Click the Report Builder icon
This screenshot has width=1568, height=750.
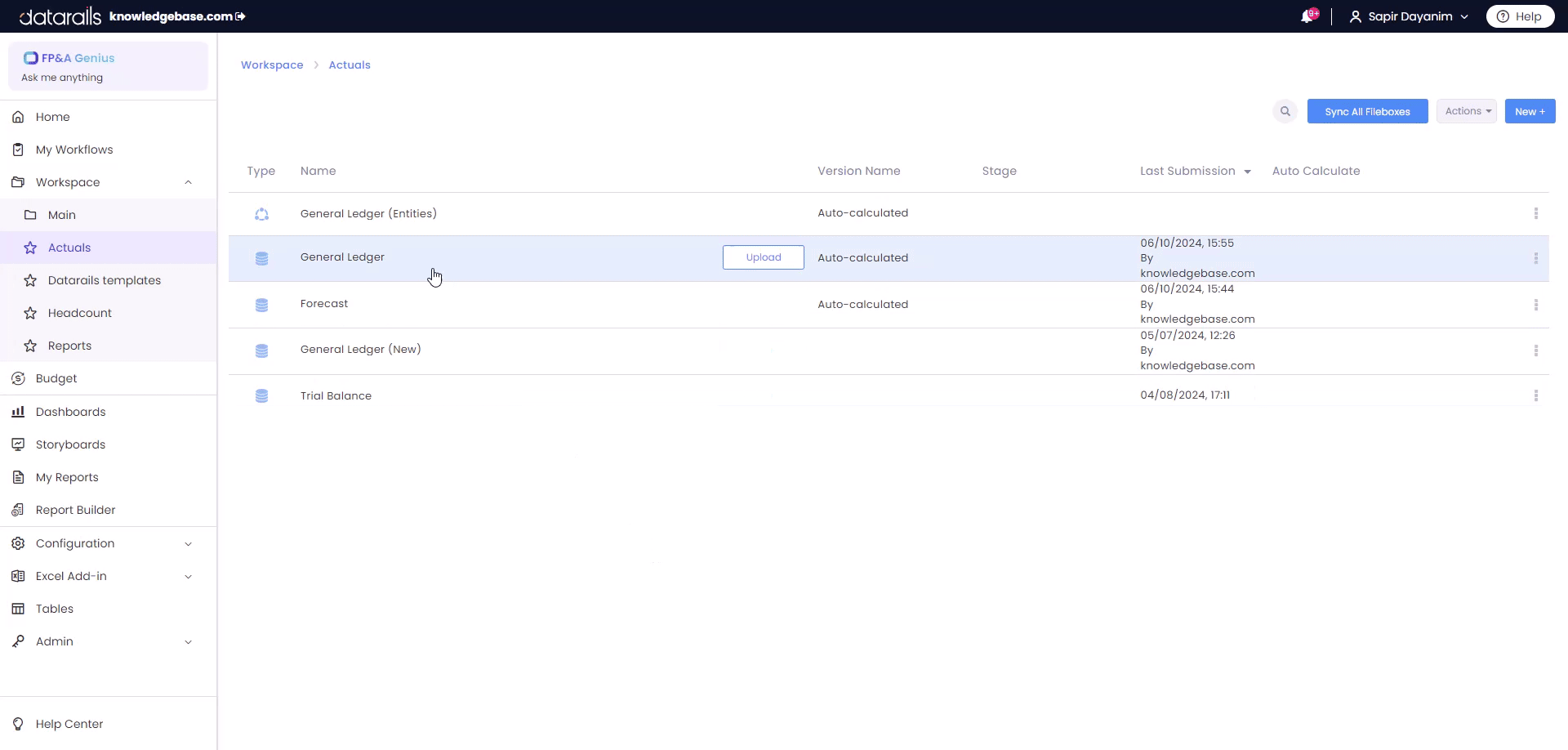click(18, 510)
